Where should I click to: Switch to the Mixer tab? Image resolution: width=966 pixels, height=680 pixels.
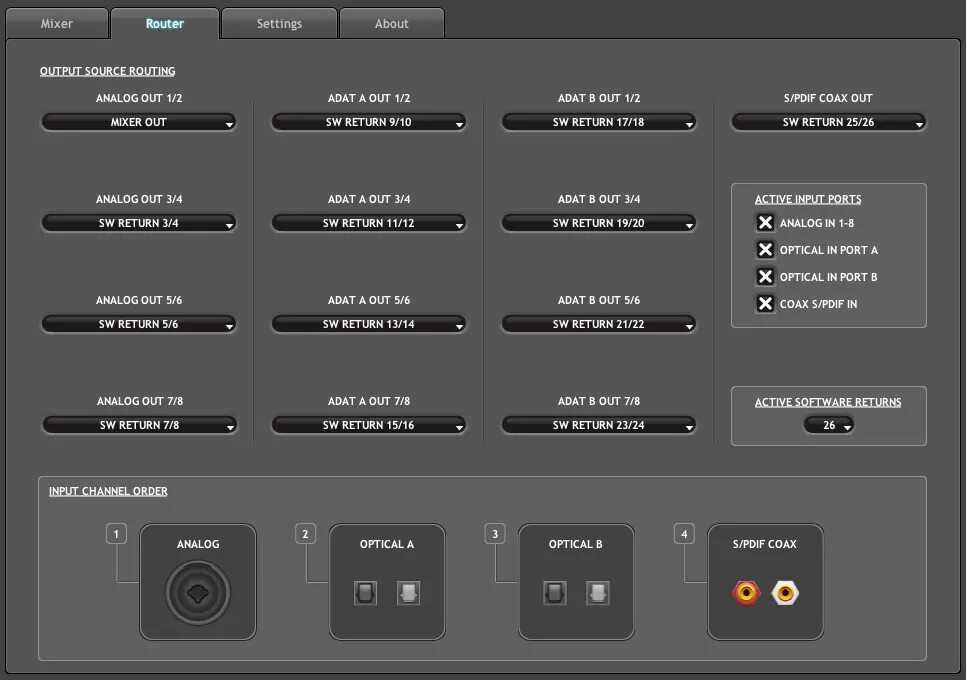56,23
